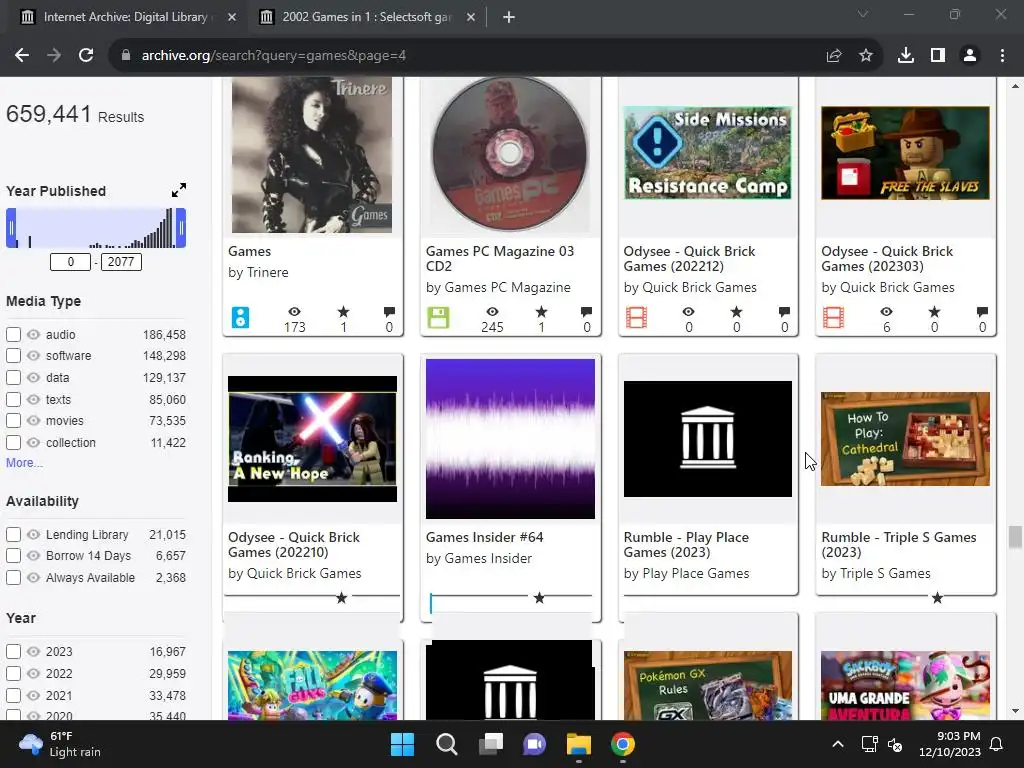The width and height of the screenshot is (1024, 768).
Task: Click movie film icon on Quick Brick Games (202303) card
Action: coord(833,317)
